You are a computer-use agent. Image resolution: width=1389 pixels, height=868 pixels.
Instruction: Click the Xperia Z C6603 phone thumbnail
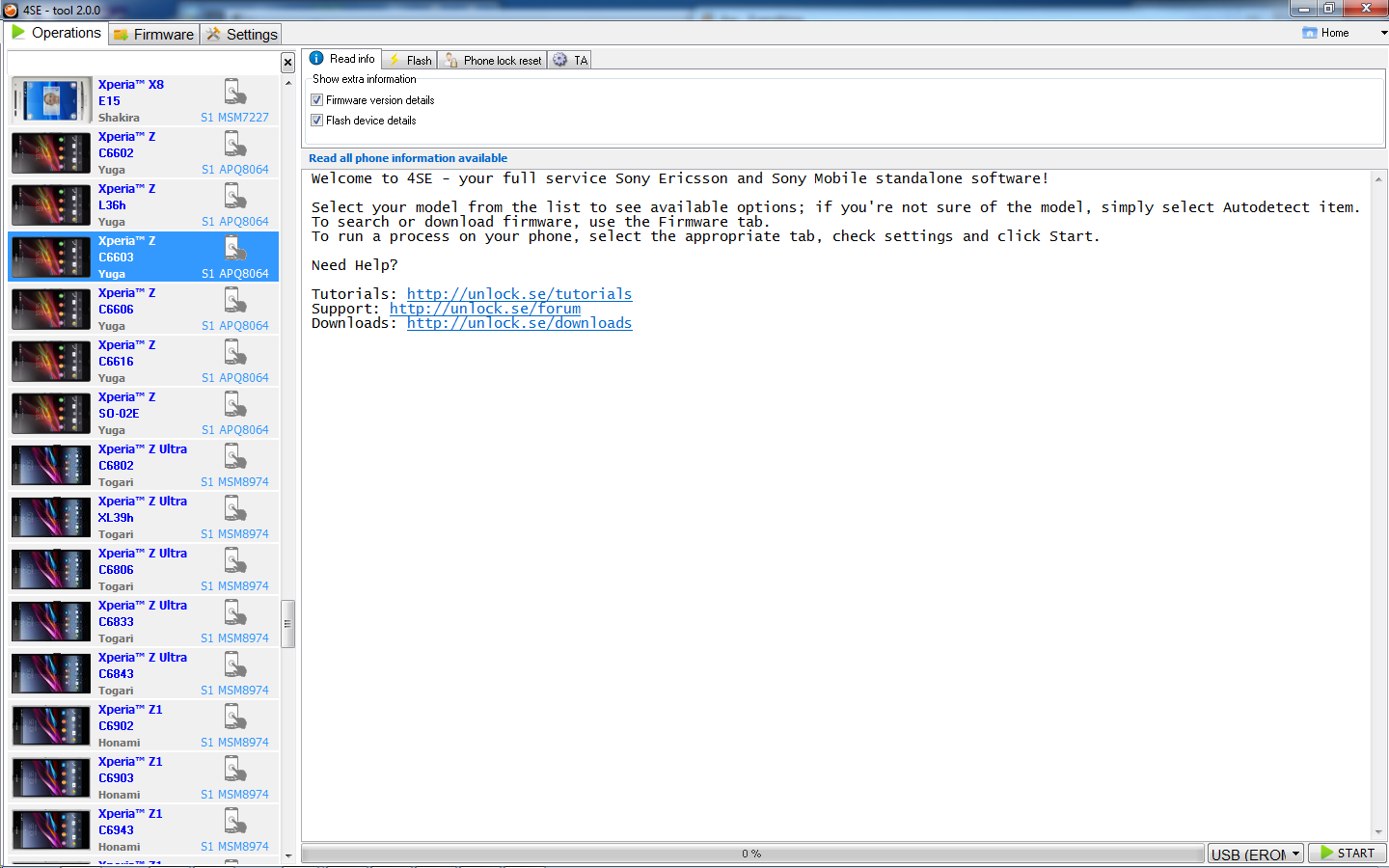point(52,257)
